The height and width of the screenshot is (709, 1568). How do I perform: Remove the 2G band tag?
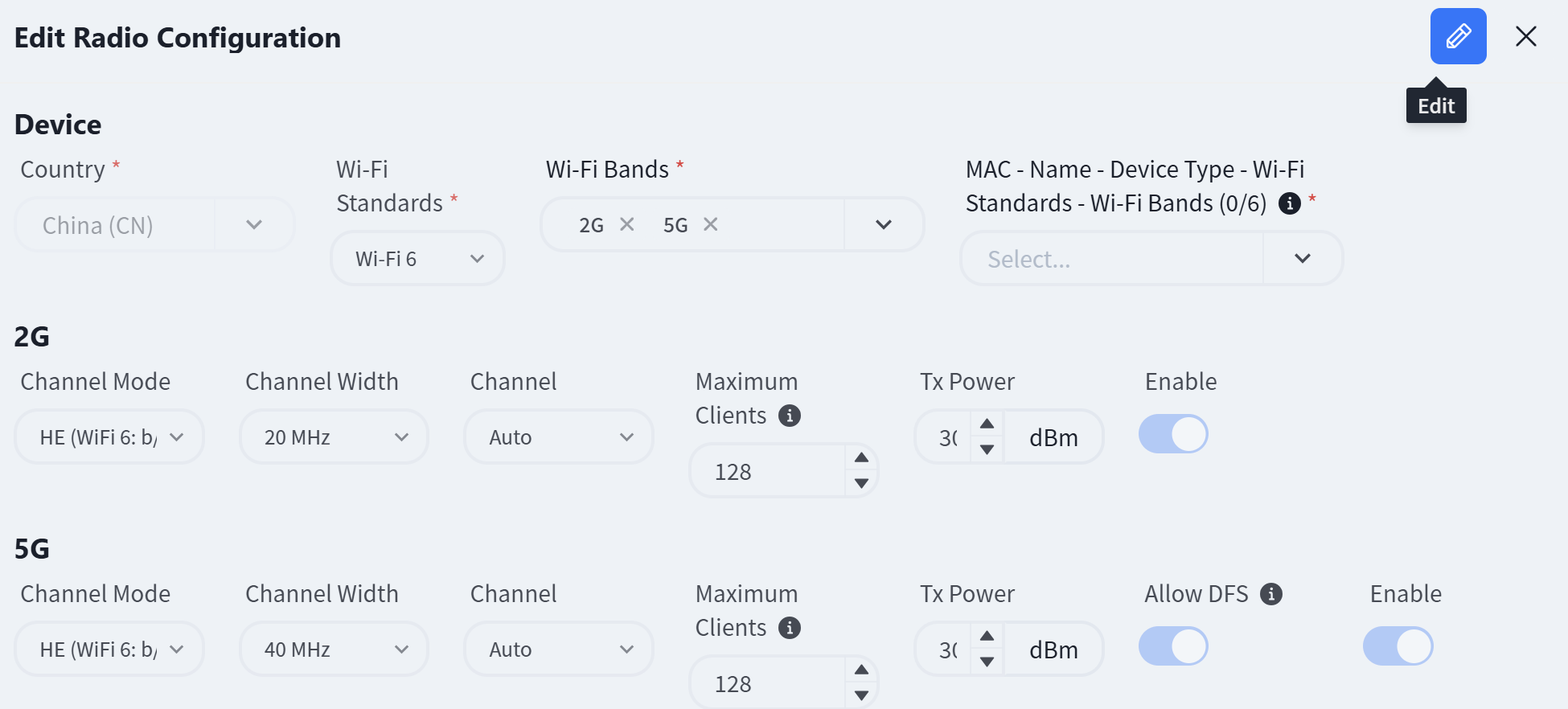click(627, 224)
